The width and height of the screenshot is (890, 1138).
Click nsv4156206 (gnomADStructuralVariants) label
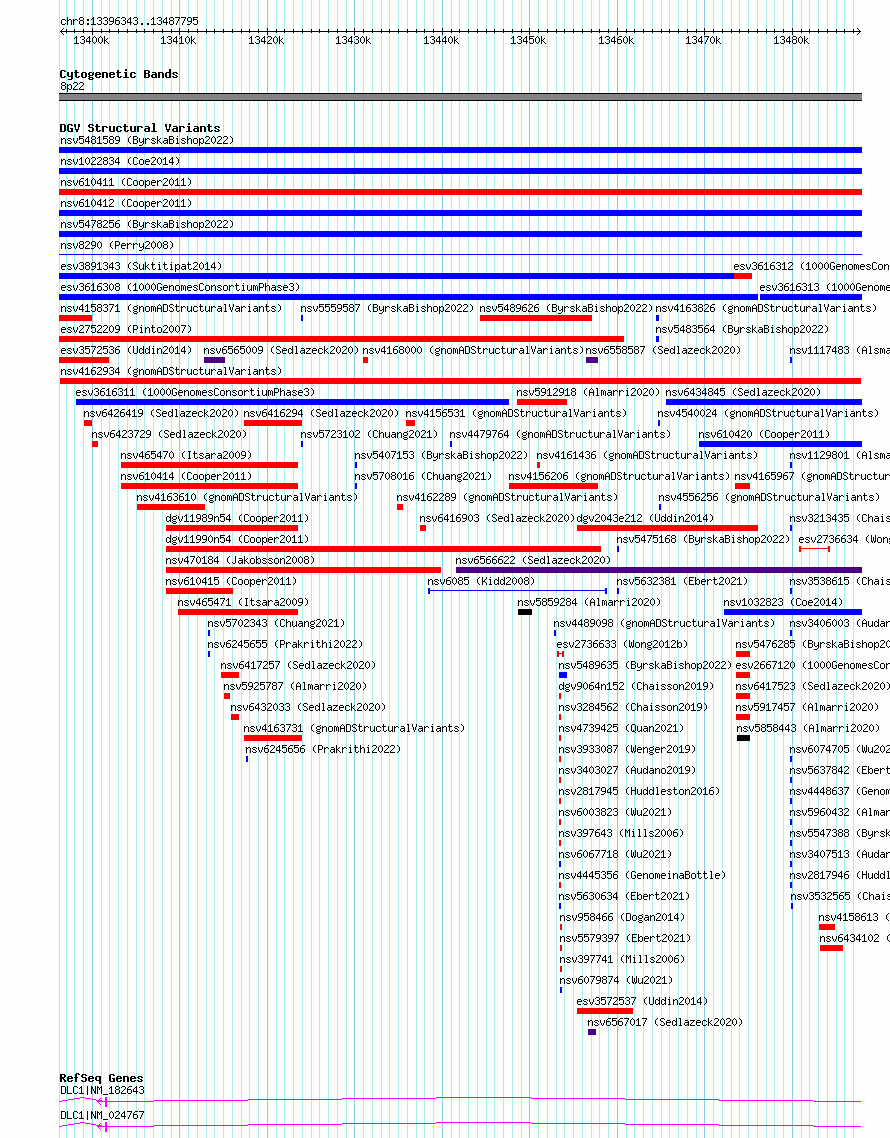click(618, 477)
